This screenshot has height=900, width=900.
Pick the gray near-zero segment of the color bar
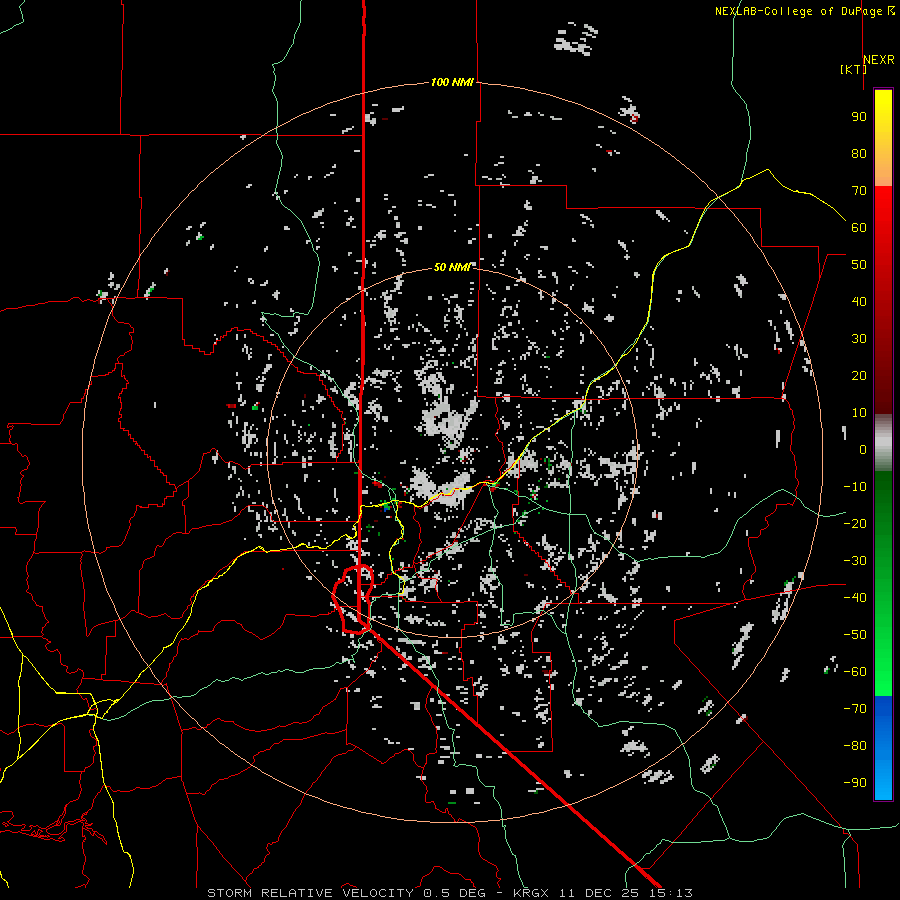[883, 443]
